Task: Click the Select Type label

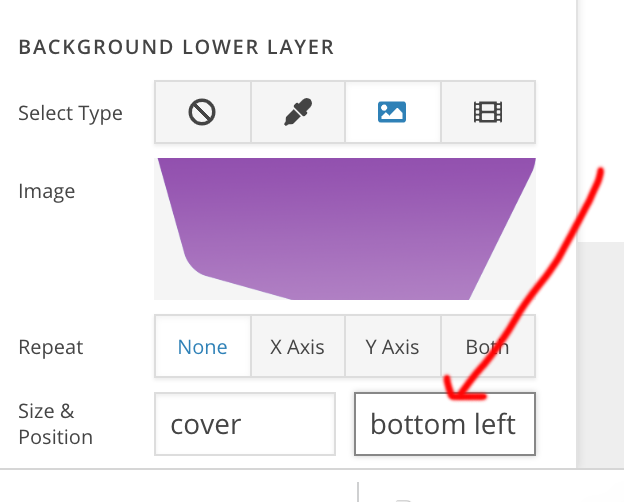Action: click(x=70, y=113)
